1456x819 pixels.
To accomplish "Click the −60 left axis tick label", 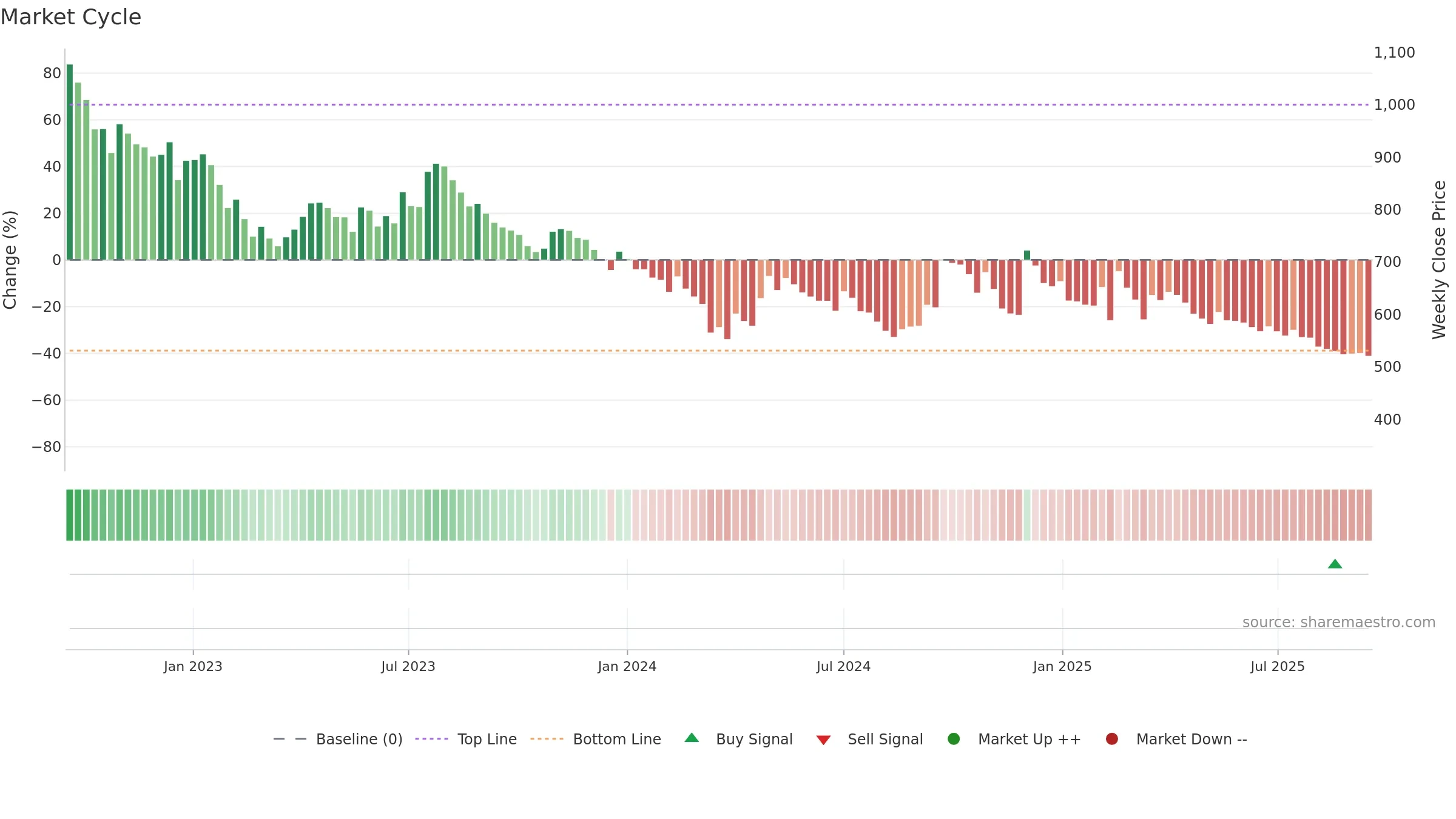I will tap(47, 400).
